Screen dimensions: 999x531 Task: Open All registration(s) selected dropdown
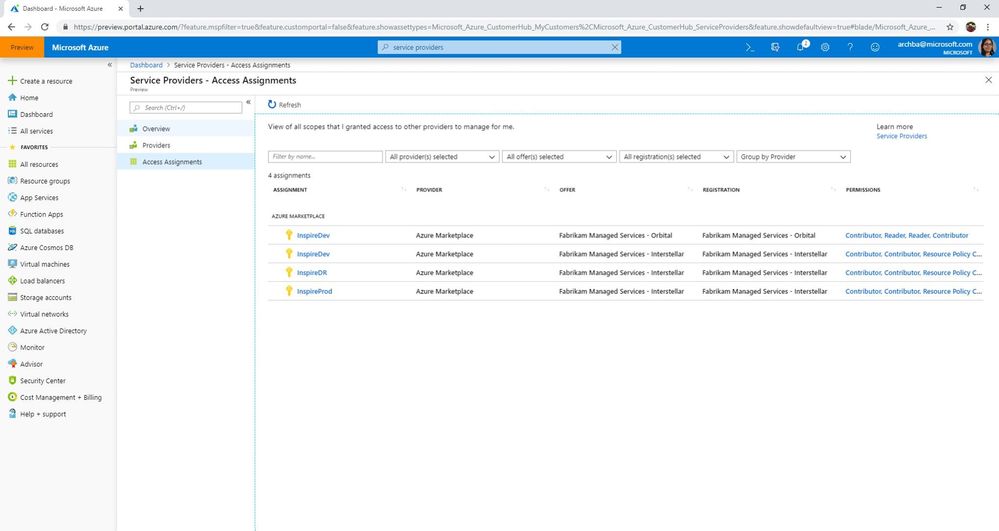coord(676,157)
